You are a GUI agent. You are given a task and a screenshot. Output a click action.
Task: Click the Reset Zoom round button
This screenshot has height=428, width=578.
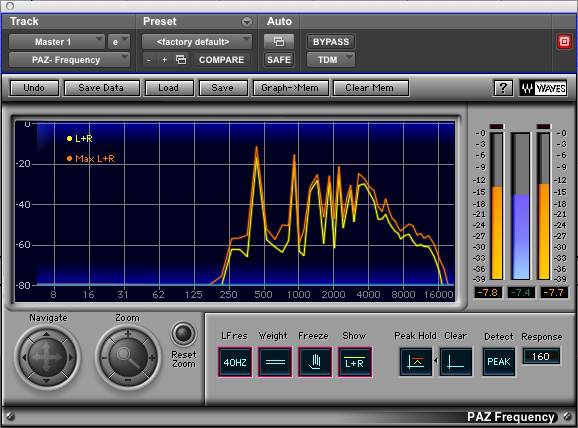(x=183, y=334)
